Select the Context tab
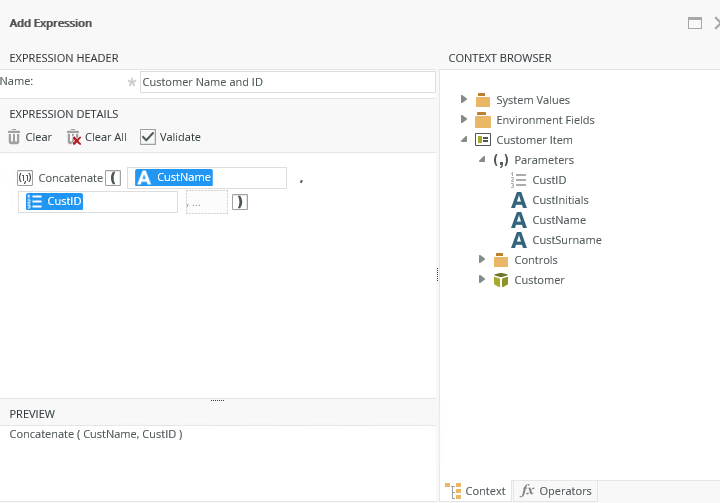Image resolution: width=720 pixels, height=503 pixels. pyautogui.click(x=476, y=491)
